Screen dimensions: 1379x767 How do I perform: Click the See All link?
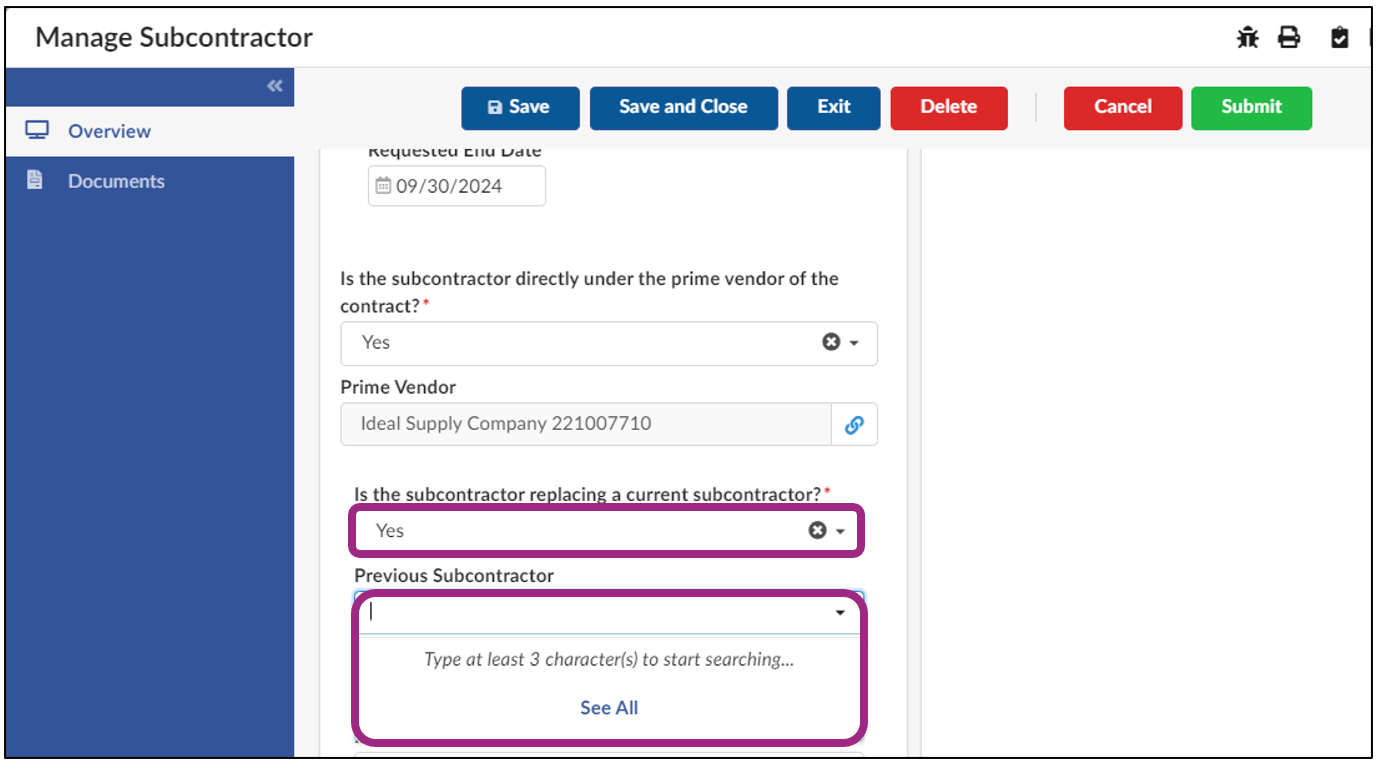pos(608,707)
